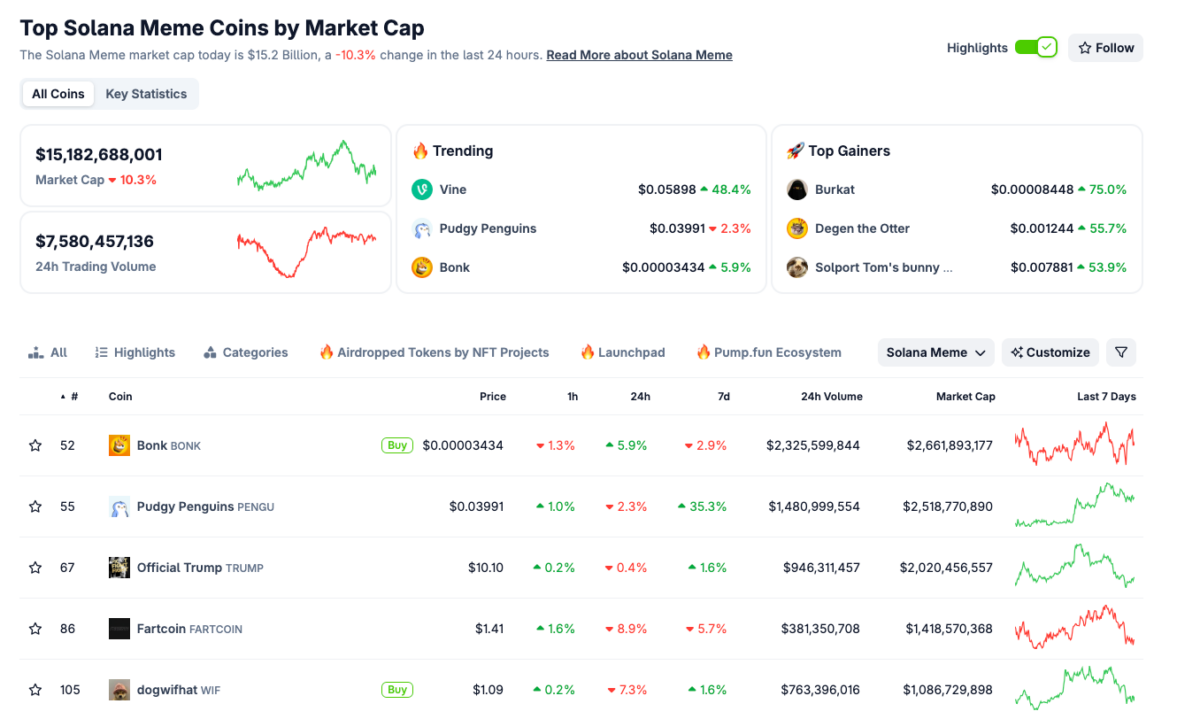The height and width of the screenshot is (719, 1200).
Task: Click the Official Trump coin icon
Action: click(119, 567)
